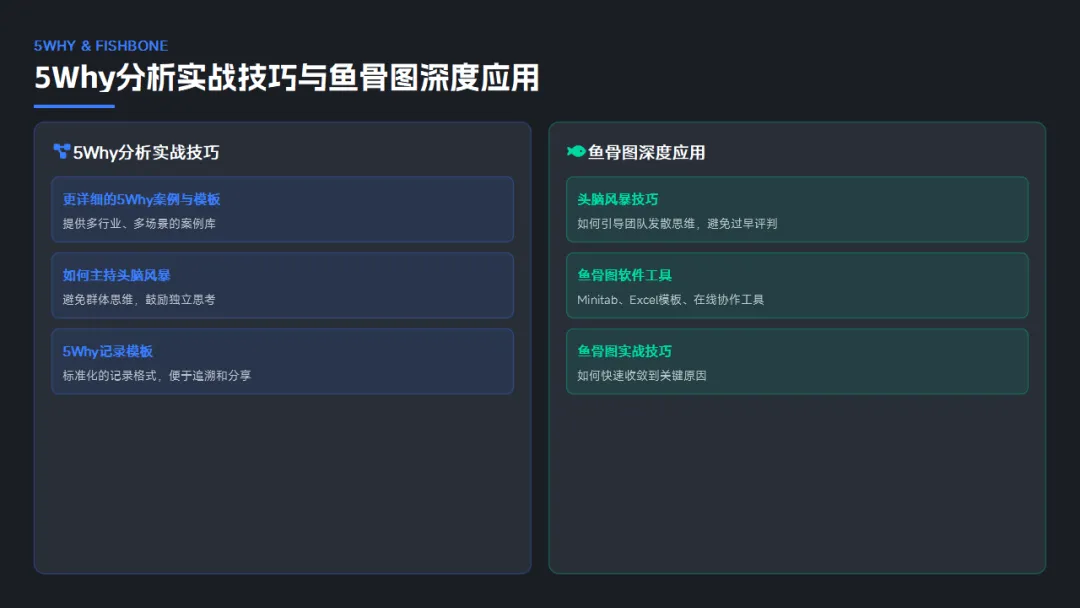Click the "鱼骨图实战技巧" card title
The height and width of the screenshot is (608, 1080).
point(625,351)
